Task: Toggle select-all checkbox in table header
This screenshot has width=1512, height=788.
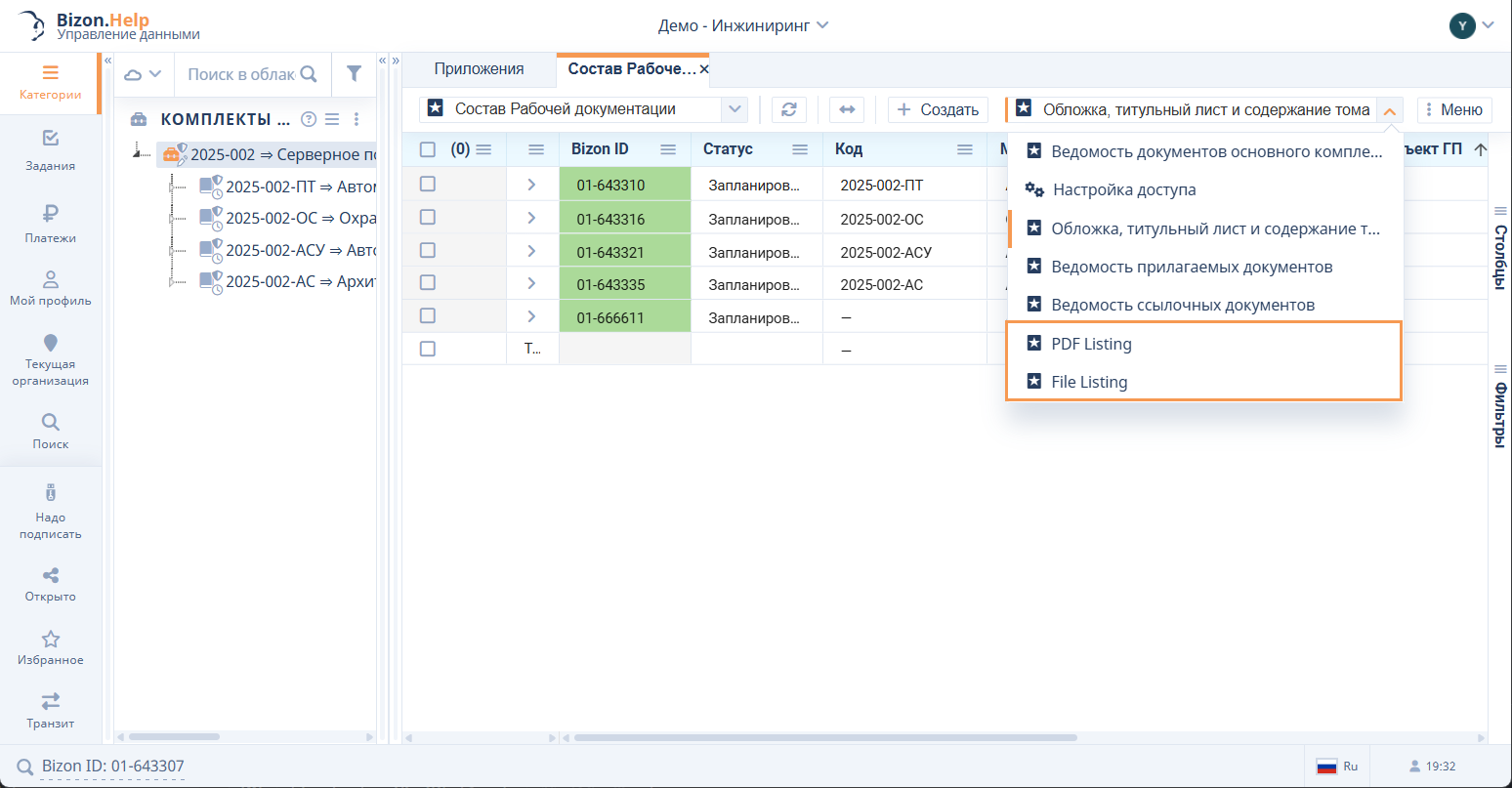Action: point(427,149)
